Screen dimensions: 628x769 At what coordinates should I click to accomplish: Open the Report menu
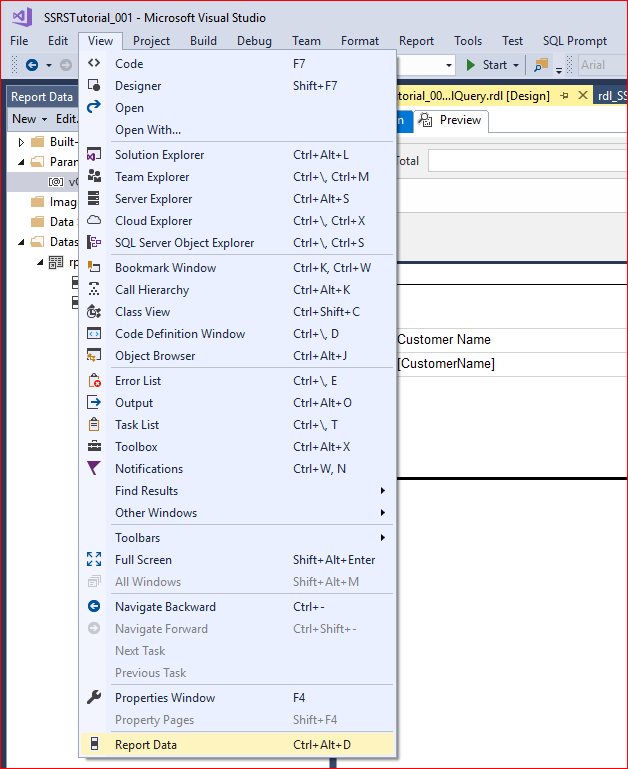(x=416, y=41)
